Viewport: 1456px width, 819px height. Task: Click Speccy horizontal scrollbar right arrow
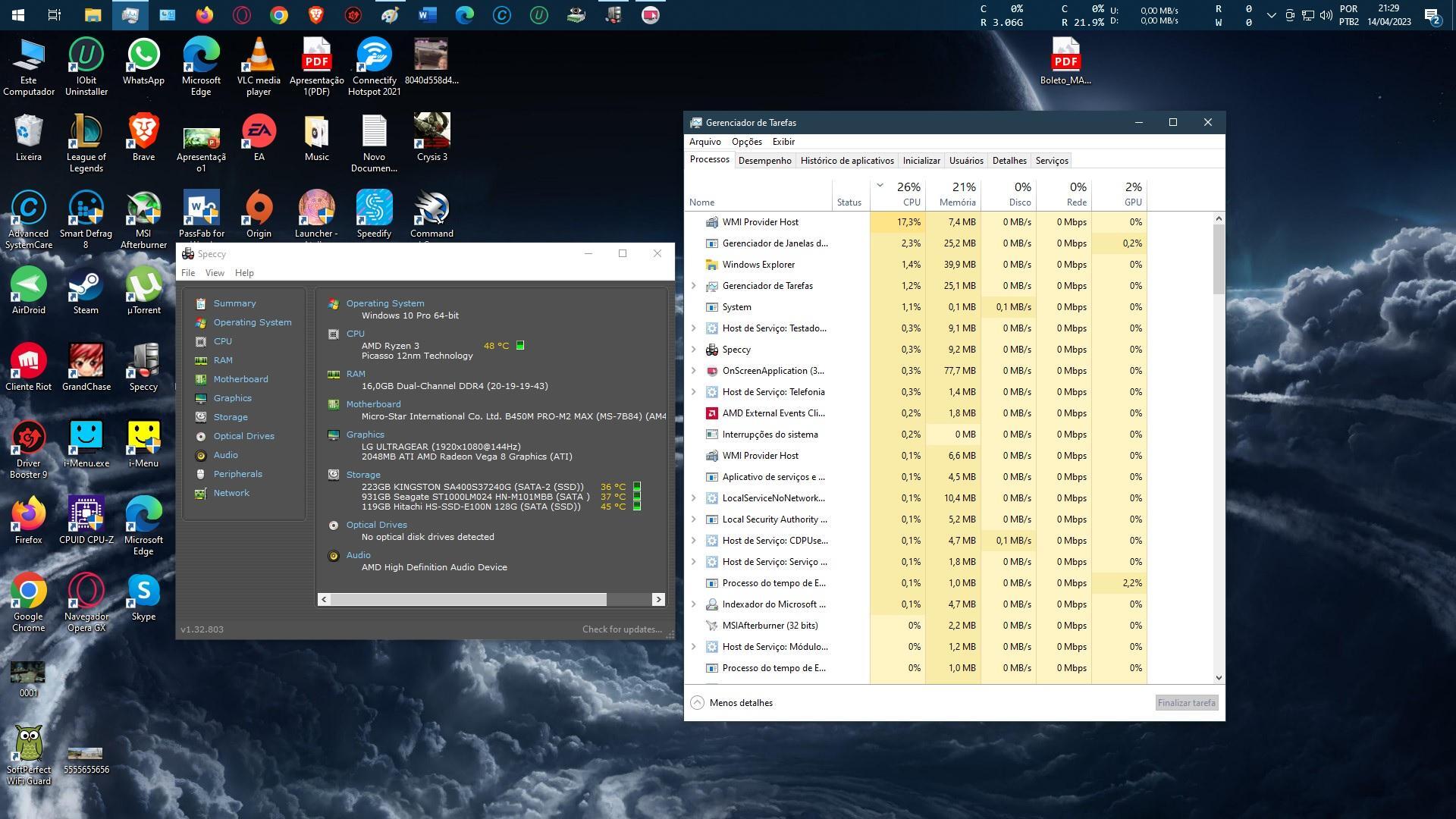657,599
